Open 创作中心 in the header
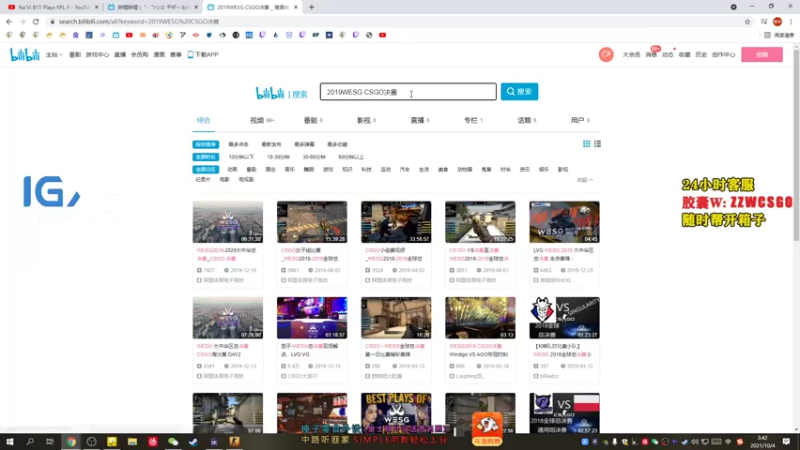The height and width of the screenshot is (450, 800). 723,55
